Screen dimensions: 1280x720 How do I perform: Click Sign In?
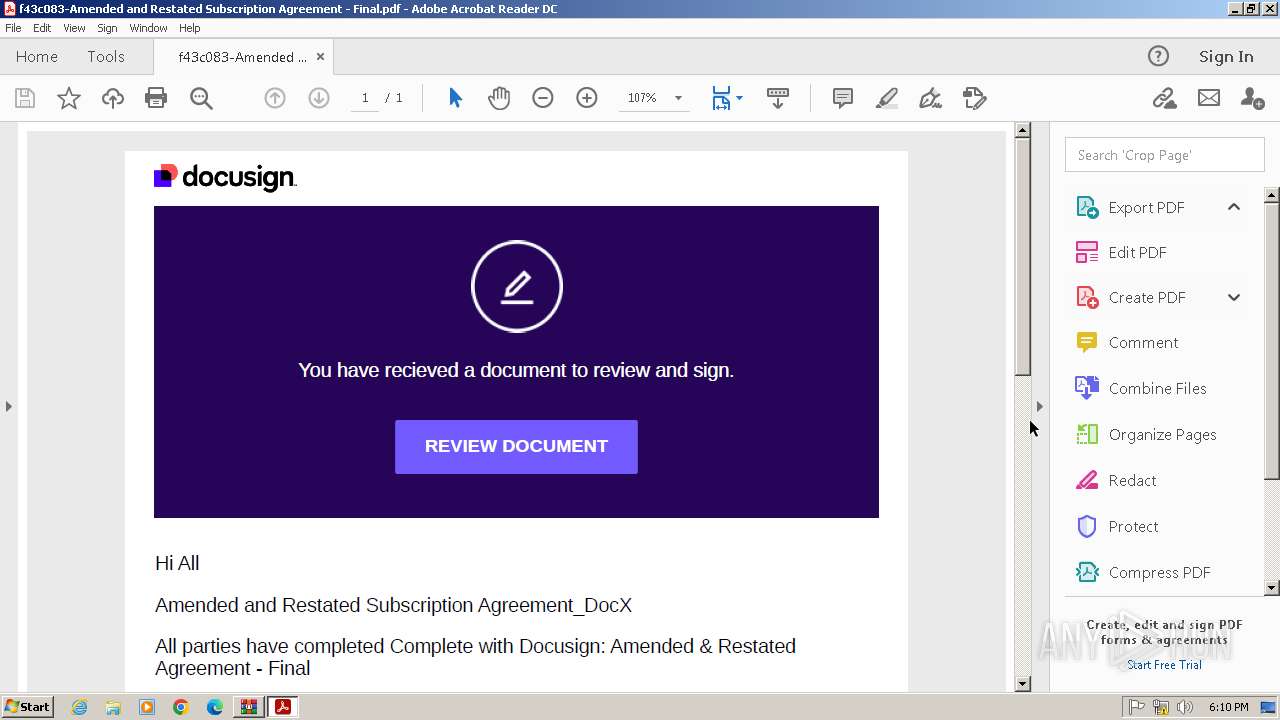1226,57
